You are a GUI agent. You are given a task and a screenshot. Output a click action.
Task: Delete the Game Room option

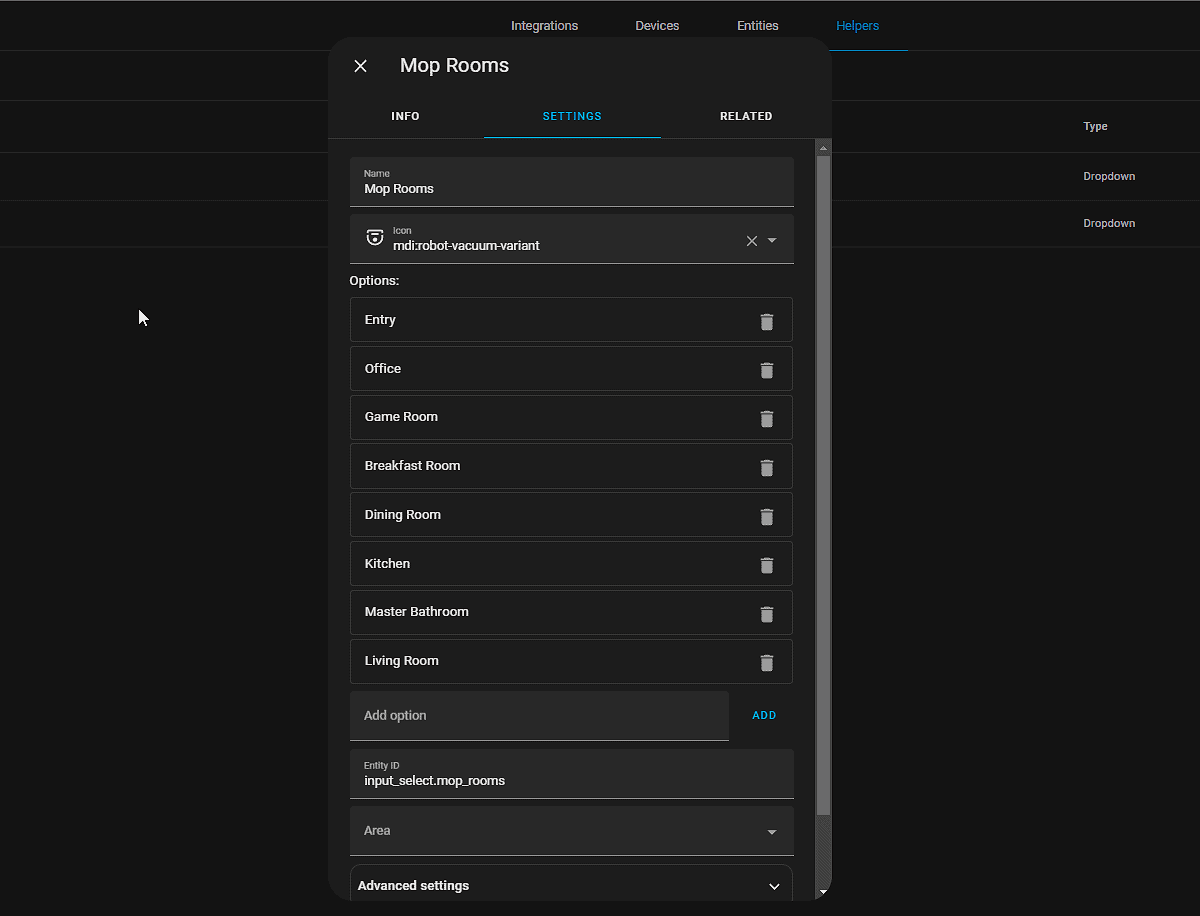pos(767,419)
